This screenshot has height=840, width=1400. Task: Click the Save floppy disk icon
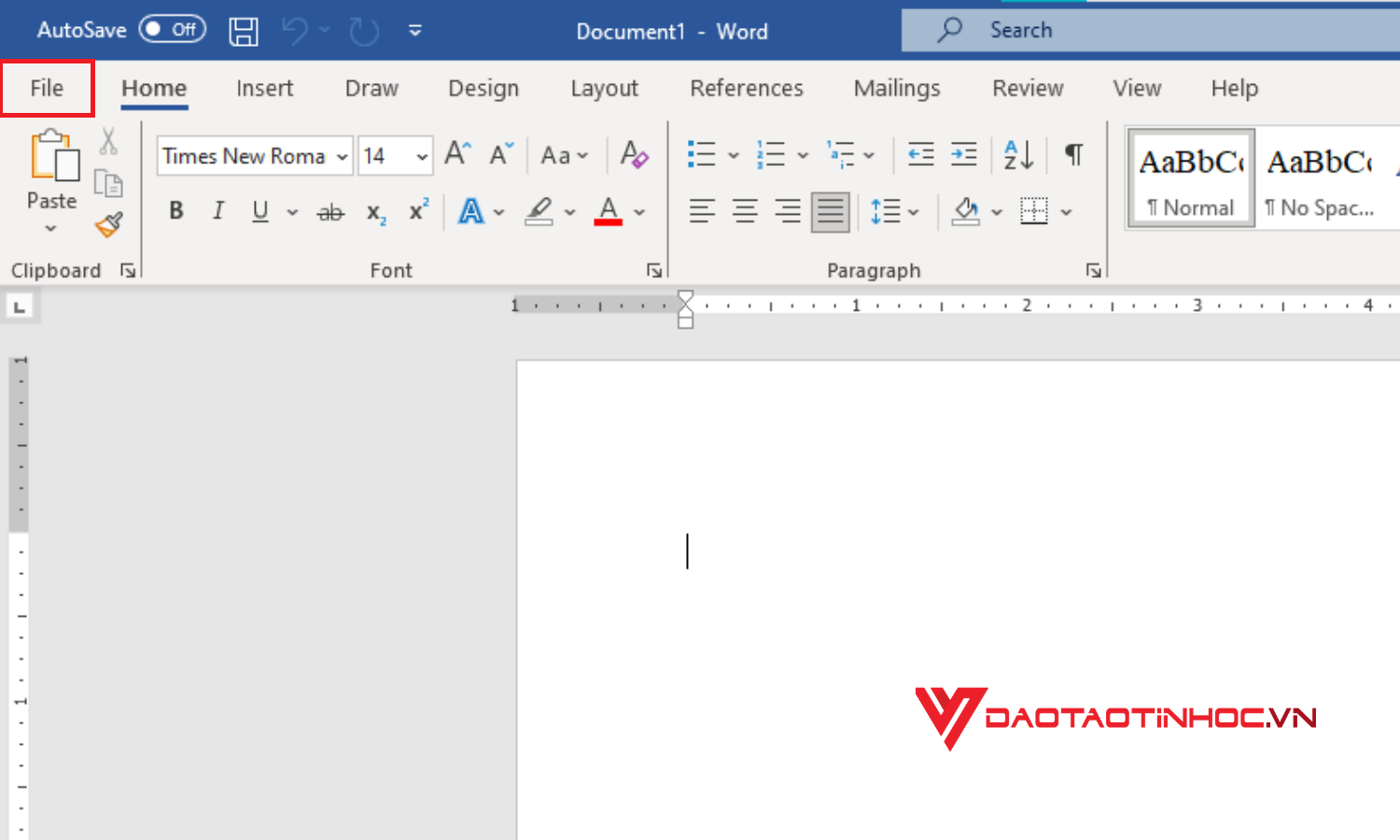coord(244,32)
